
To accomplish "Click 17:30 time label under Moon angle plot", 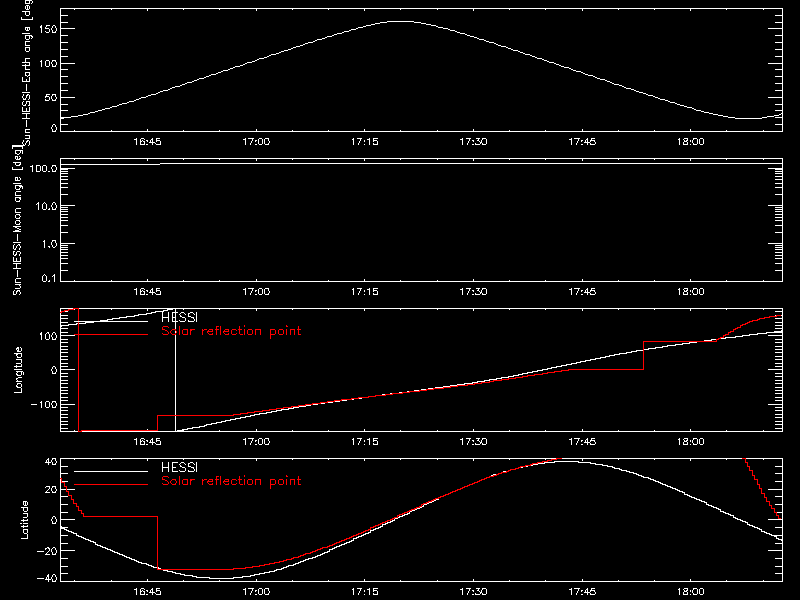I will point(473,291).
